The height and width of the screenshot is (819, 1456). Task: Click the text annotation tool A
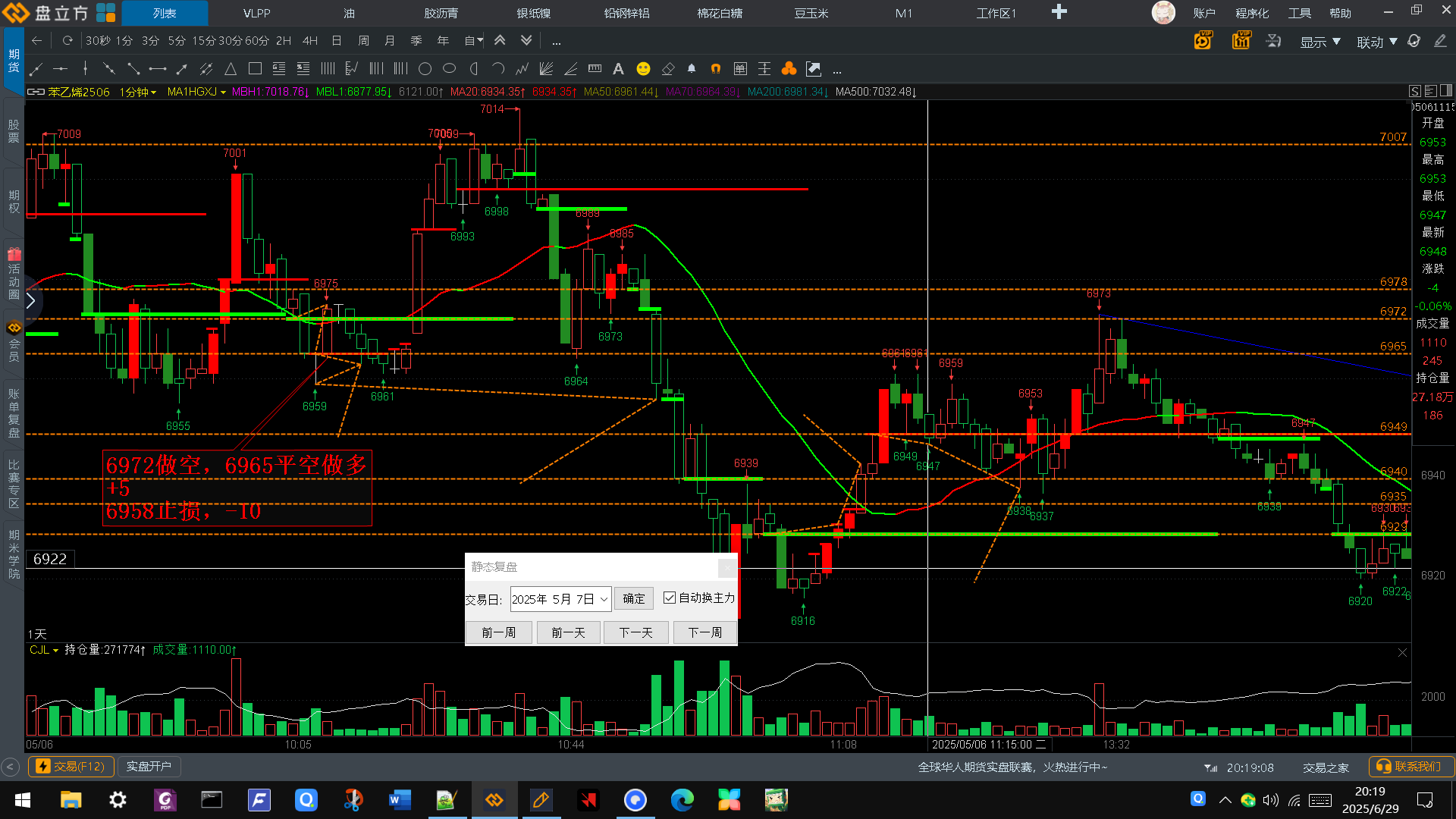click(x=618, y=69)
